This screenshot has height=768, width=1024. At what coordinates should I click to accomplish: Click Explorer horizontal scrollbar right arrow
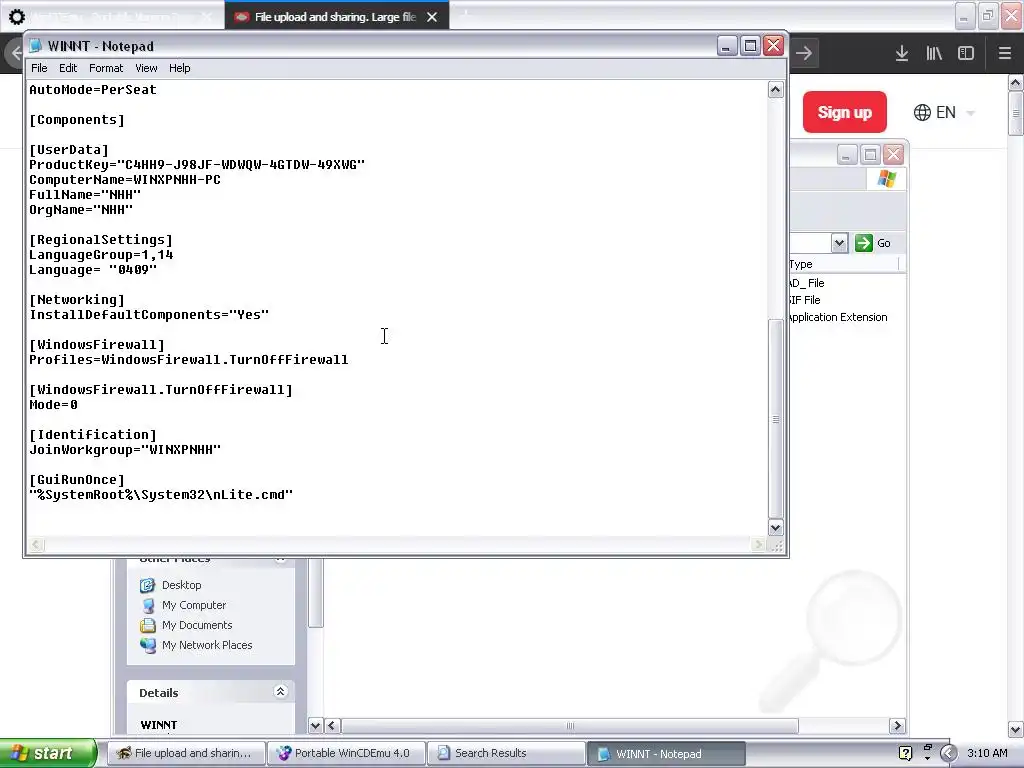[897, 726]
